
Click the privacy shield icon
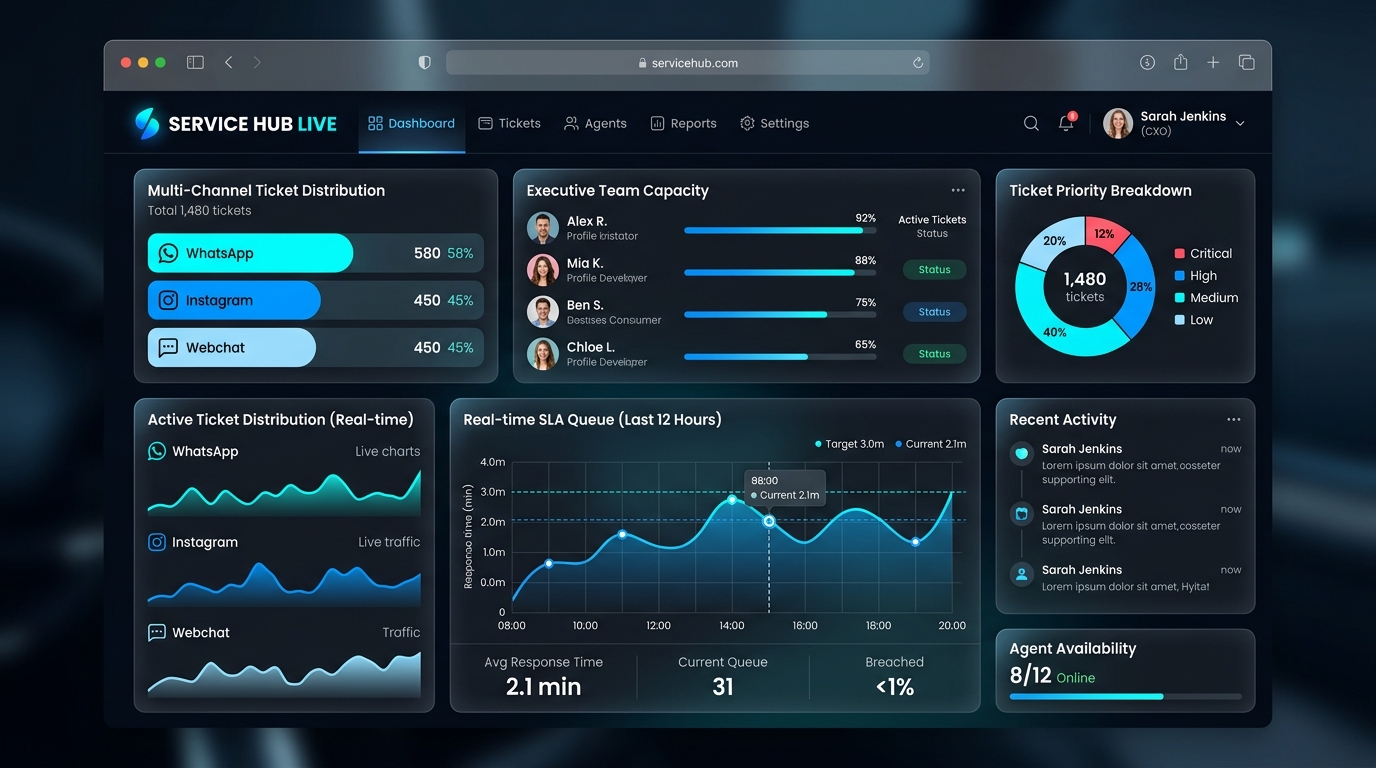coord(424,62)
